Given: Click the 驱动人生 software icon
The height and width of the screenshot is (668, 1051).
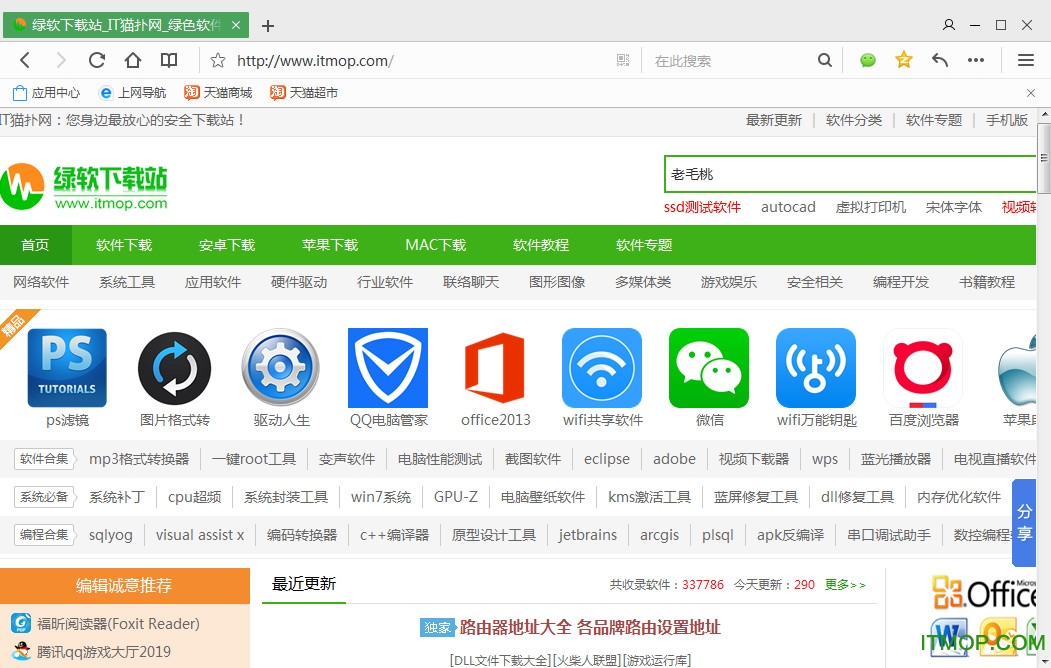Looking at the screenshot, I should click(280, 367).
